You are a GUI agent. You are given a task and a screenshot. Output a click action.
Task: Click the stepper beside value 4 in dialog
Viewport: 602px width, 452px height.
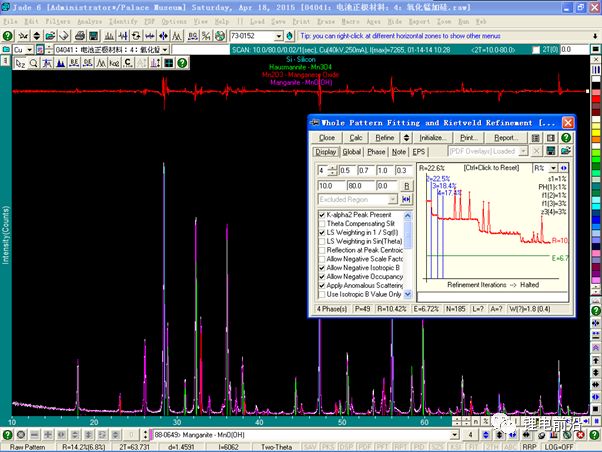332,170
